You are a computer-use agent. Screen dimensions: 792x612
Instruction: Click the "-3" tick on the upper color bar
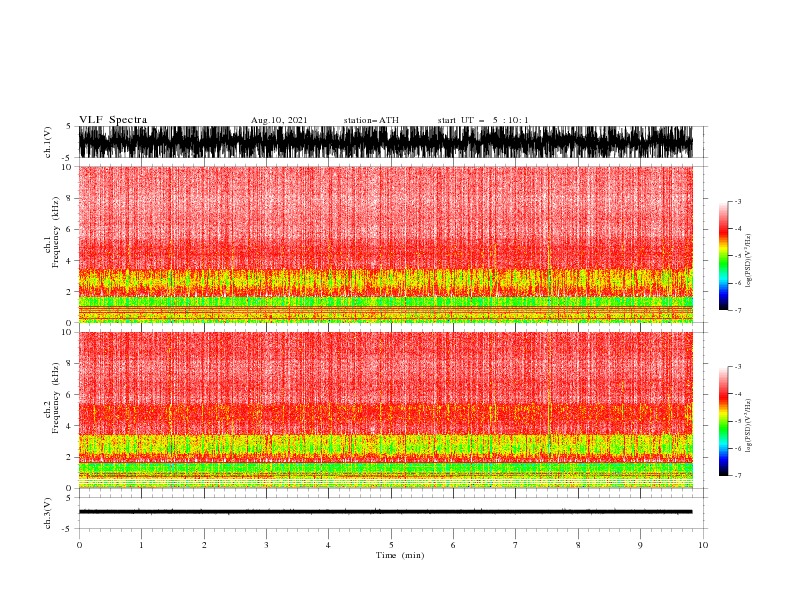737,201
